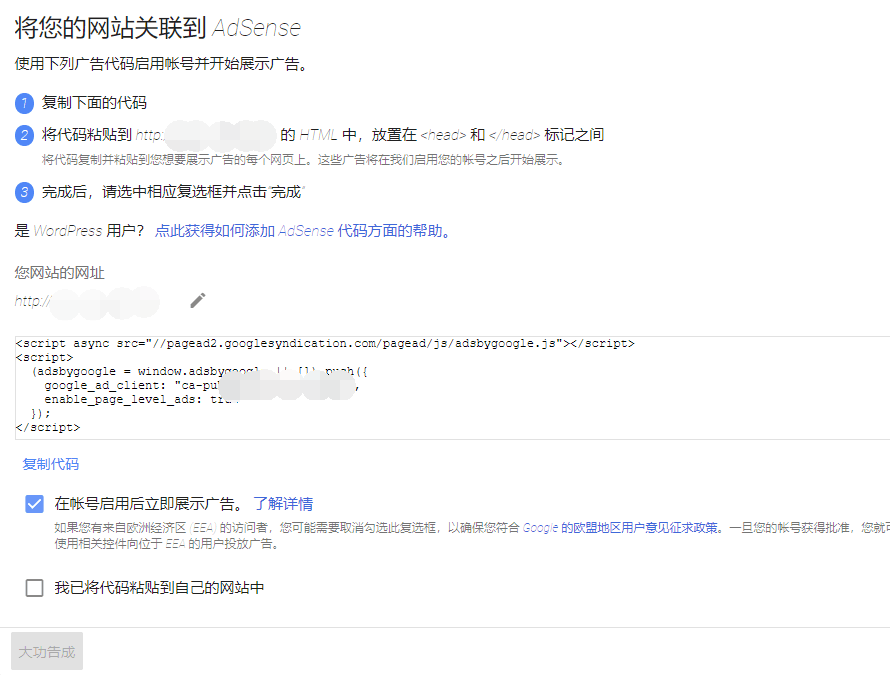Image resolution: width=890 pixels, height=675 pixels.
Task: Check '我已将代码粘贴到自己的网站中' checkbox
Action: 35,588
